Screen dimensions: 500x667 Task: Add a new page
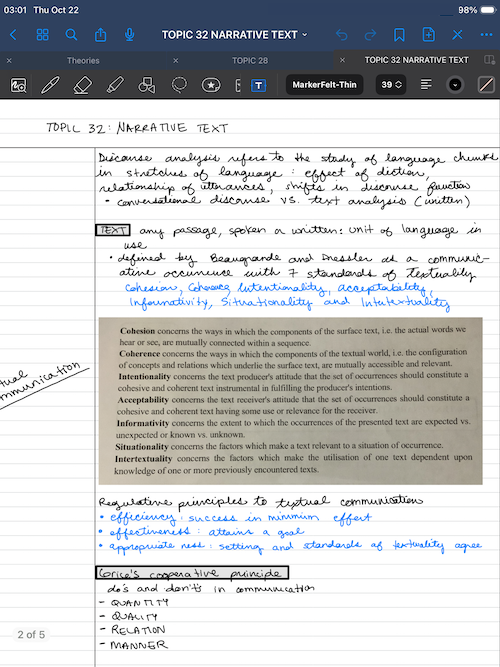[x=428, y=34]
